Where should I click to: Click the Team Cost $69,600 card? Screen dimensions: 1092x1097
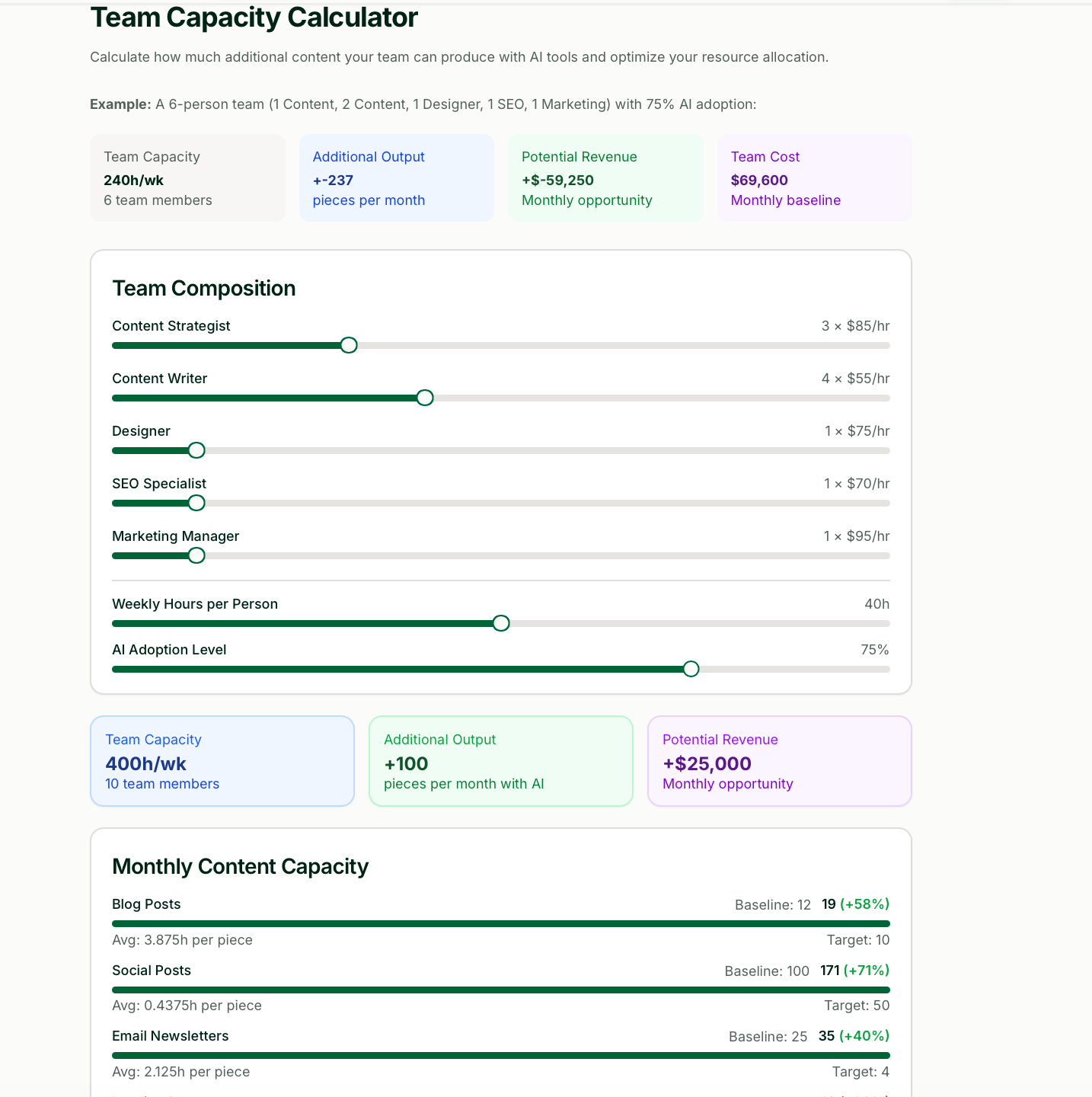(x=813, y=178)
